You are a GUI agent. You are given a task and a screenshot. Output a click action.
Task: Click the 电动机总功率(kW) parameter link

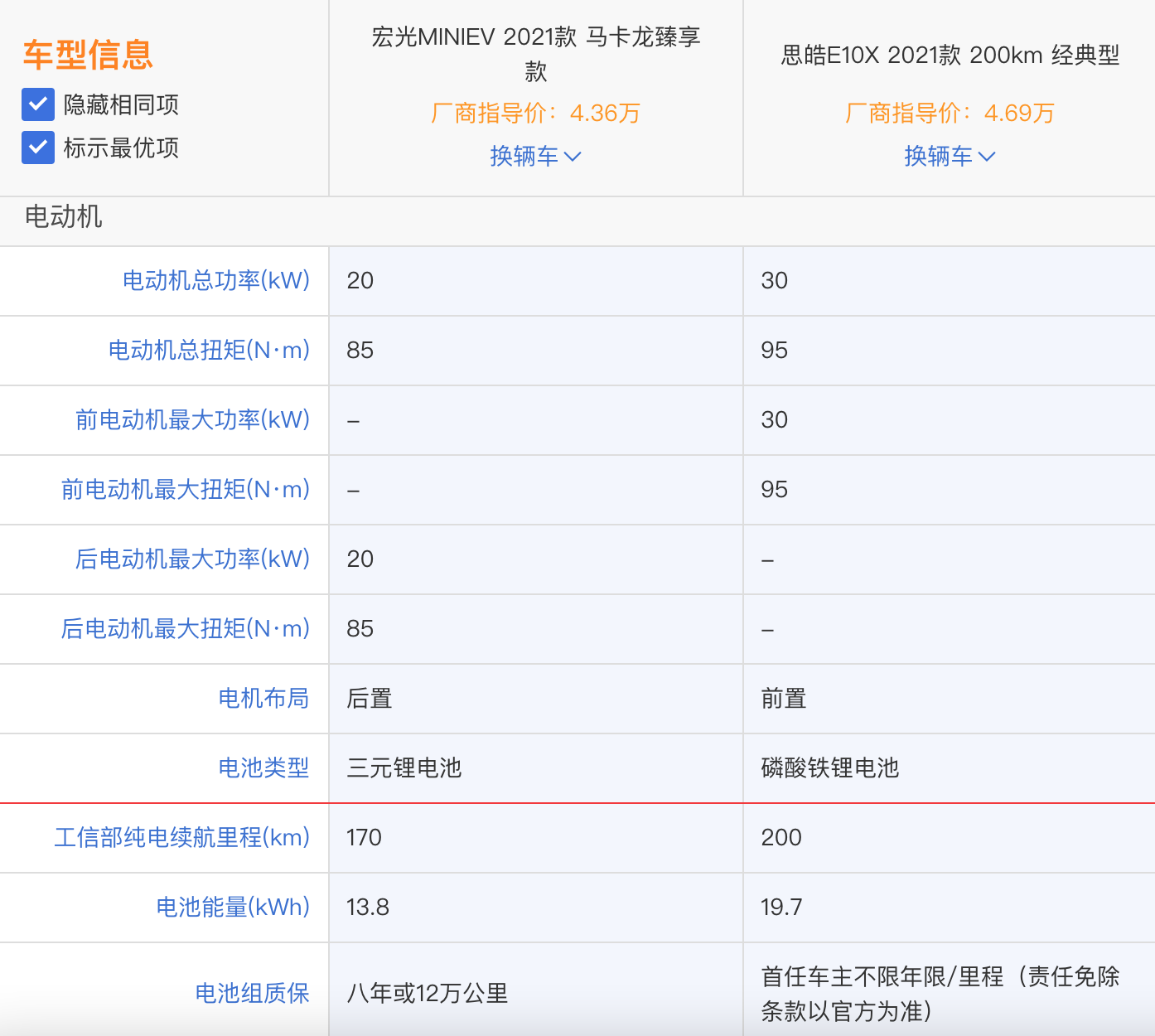coord(216,280)
